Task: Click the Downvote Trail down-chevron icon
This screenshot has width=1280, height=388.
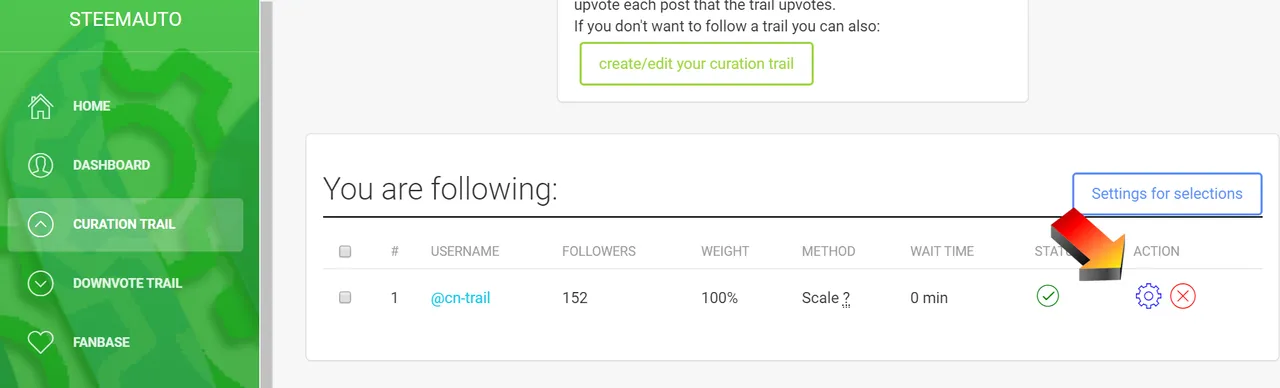Action: click(40, 283)
